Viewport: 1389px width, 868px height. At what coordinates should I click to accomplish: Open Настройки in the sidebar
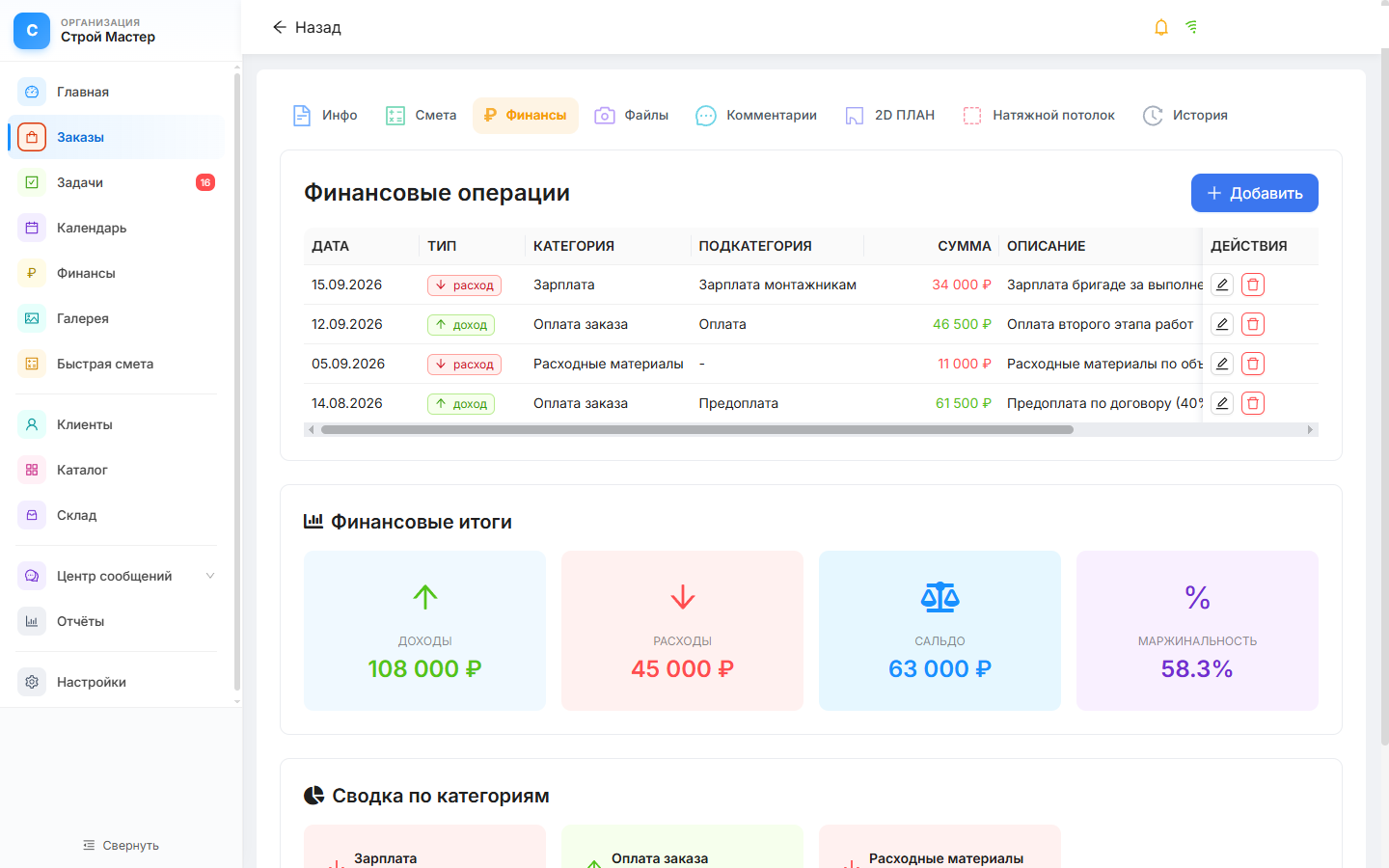tap(116, 682)
